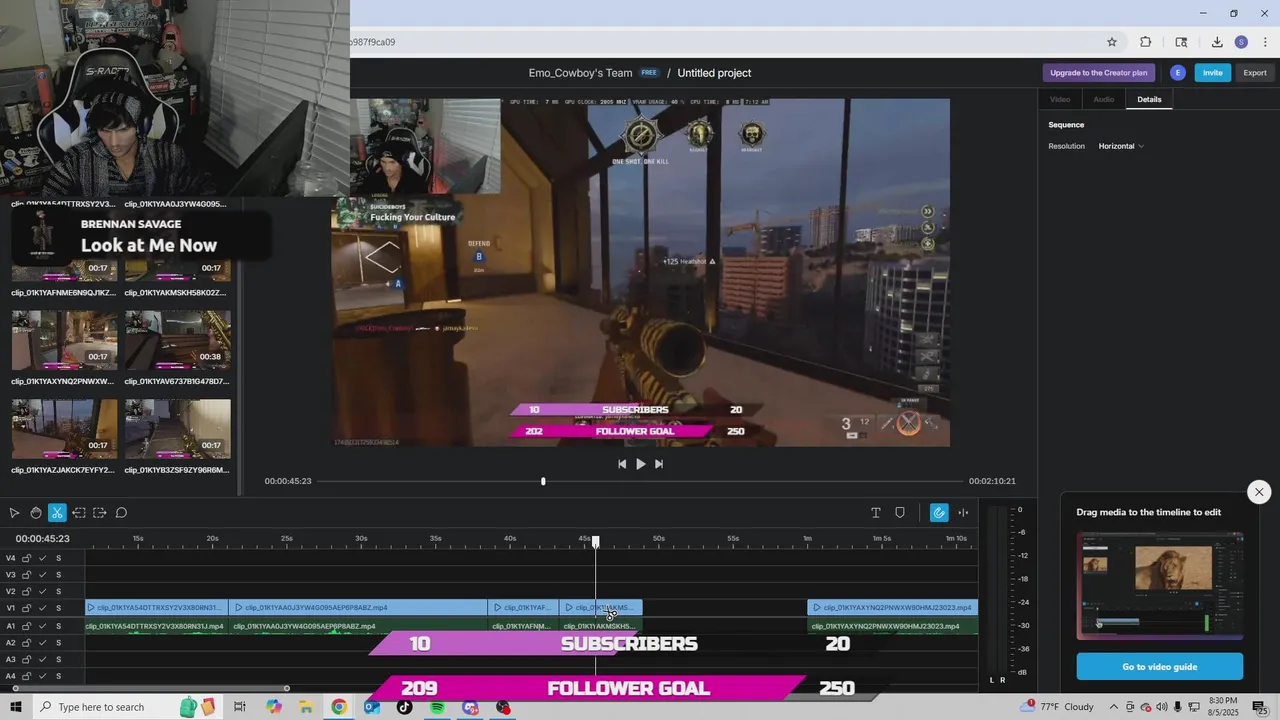This screenshot has height=720, width=1280.
Task: Solo the A3 audio track
Action: tap(59, 660)
